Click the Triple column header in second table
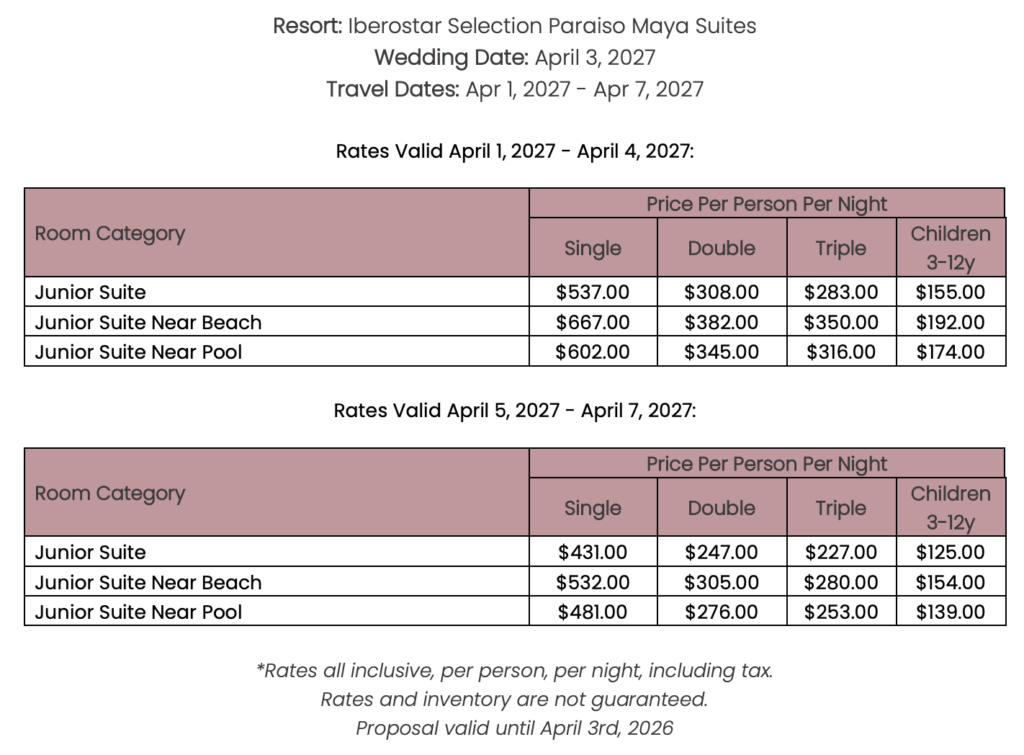The image size is (1024, 755). coord(841,508)
